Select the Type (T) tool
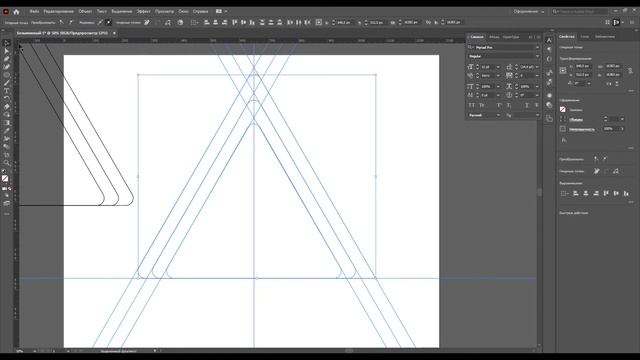 (7, 91)
